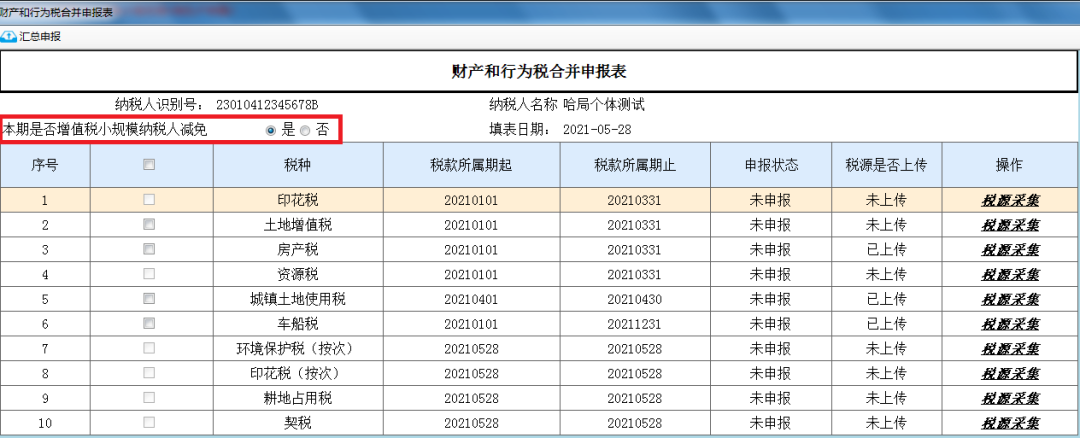Click 20210401 start date in 城镇土地使用税 row
This screenshot has height=438, width=1080.
[471, 300]
